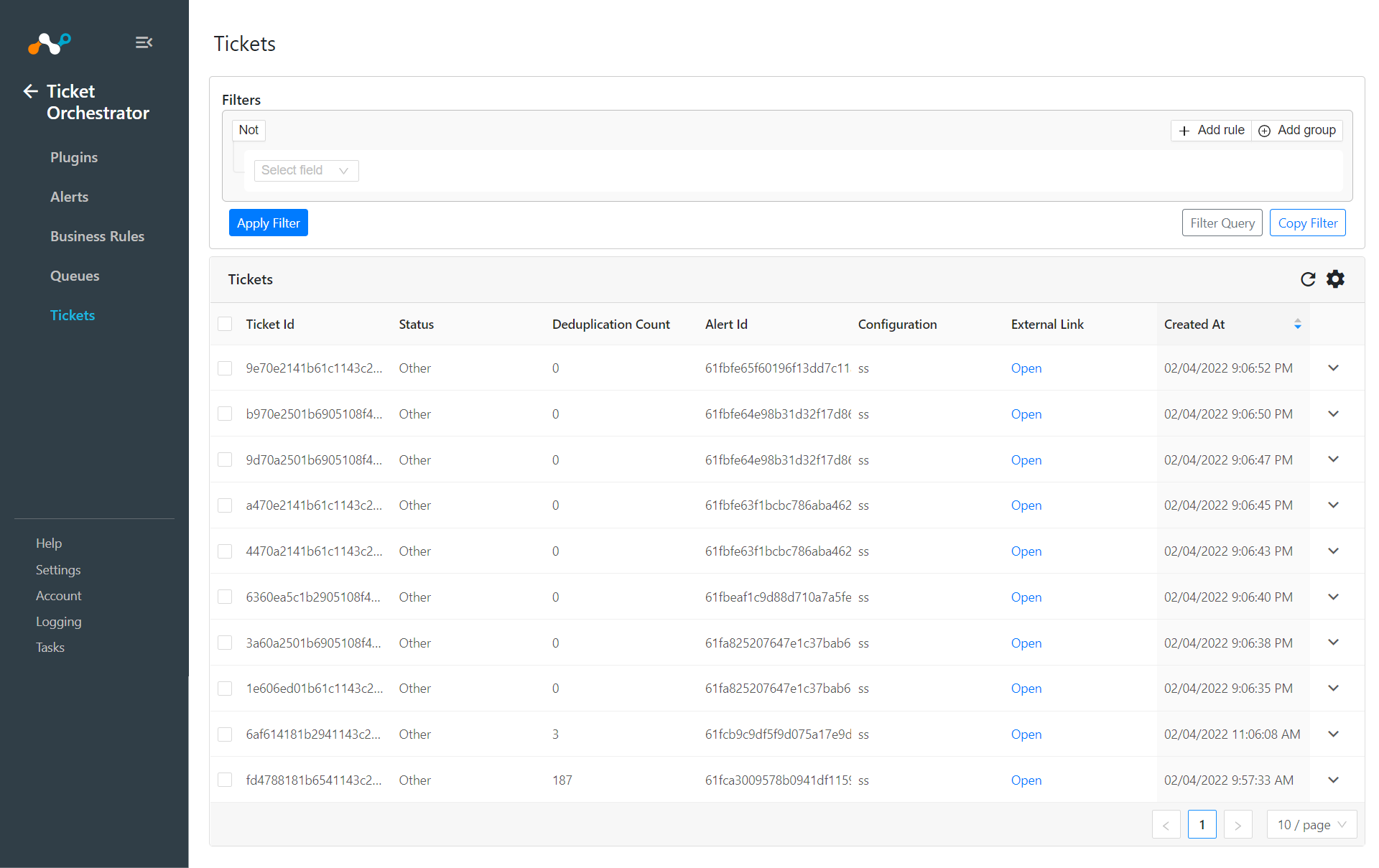Click the Status column header
The width and height of the screenshot is (1379, 868).
417,325
